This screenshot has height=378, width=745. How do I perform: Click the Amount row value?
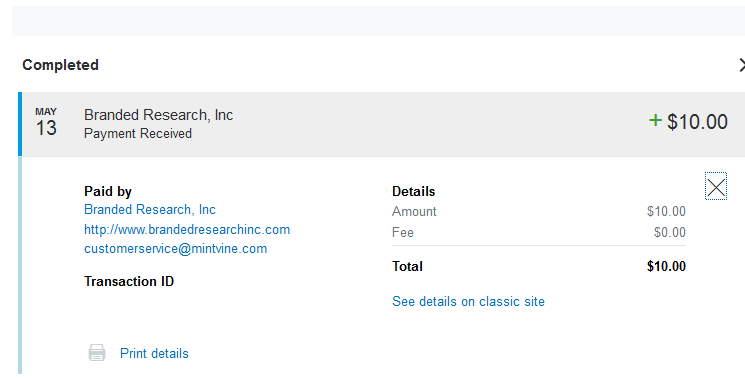pyautogui.click(x=666, y=211)
